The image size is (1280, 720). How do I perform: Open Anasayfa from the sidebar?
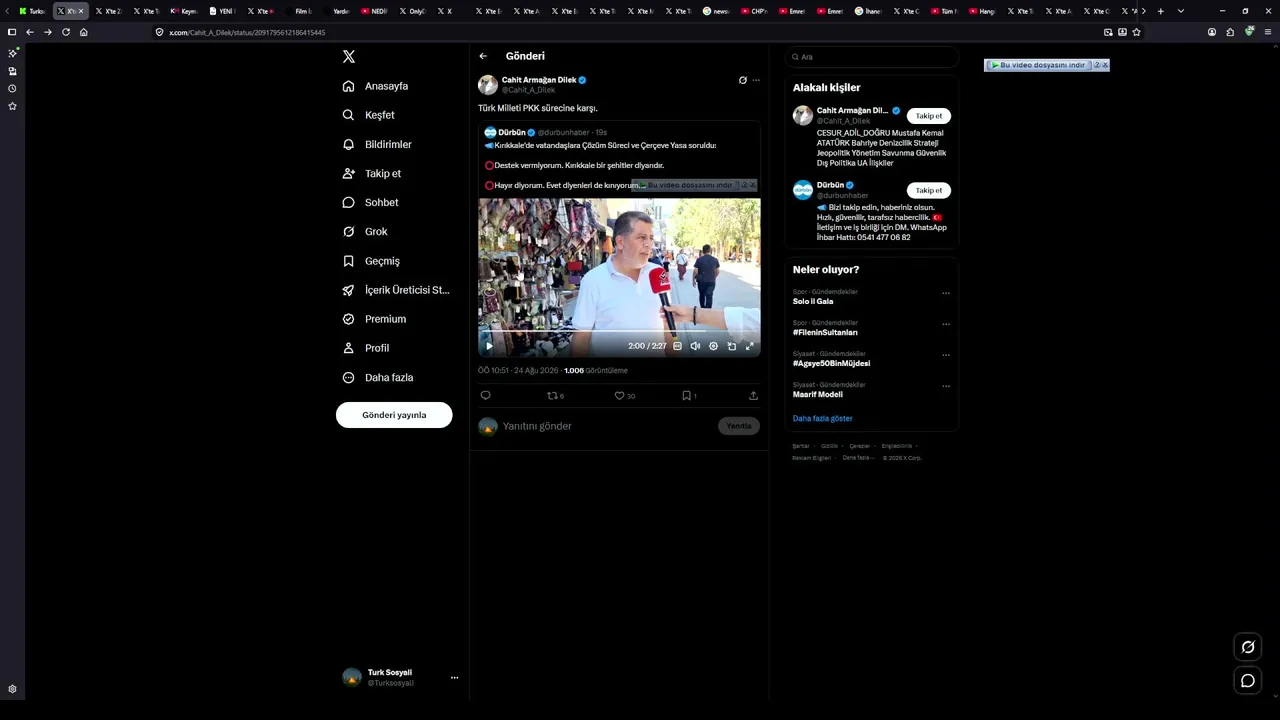375,86
